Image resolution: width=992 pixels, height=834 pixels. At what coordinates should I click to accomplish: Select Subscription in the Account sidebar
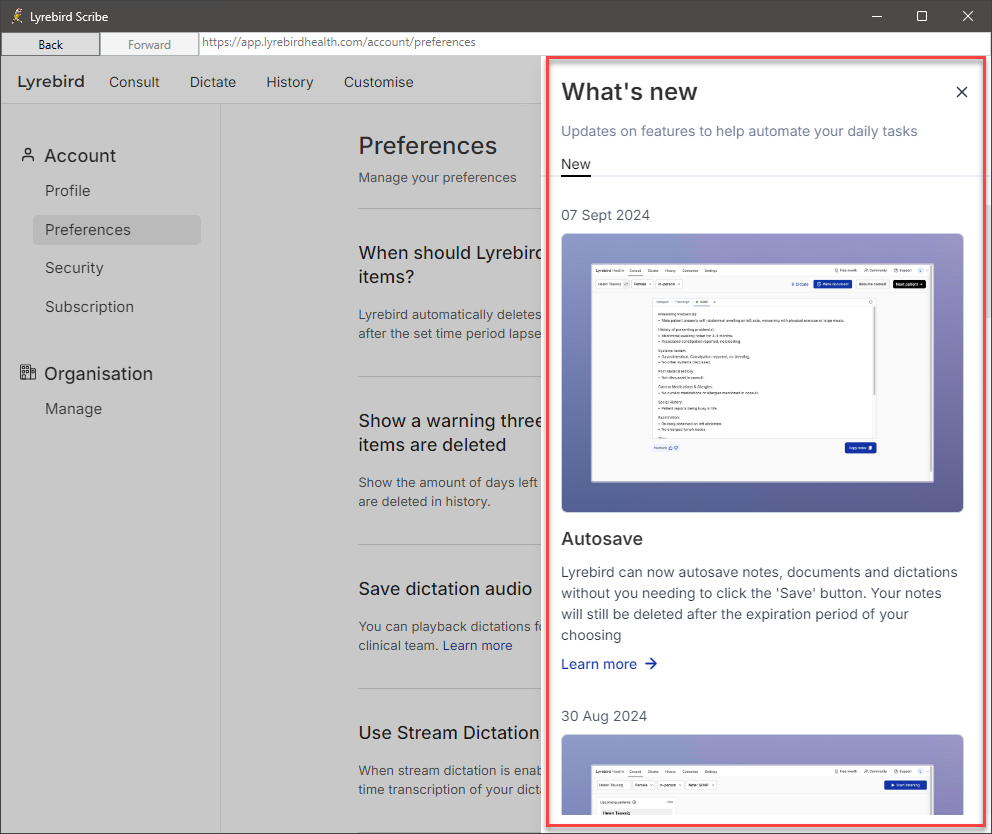click(89, 307)
